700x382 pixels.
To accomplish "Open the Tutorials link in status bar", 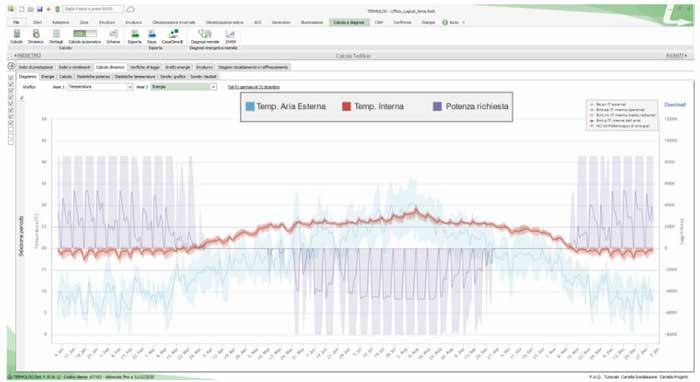I will pyautogui.click(x=612, y=377).
